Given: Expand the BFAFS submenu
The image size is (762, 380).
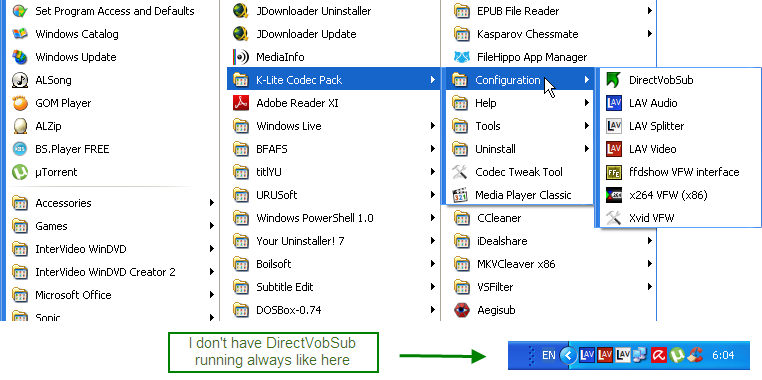Looking at the screenshot, I should point(333,149).
